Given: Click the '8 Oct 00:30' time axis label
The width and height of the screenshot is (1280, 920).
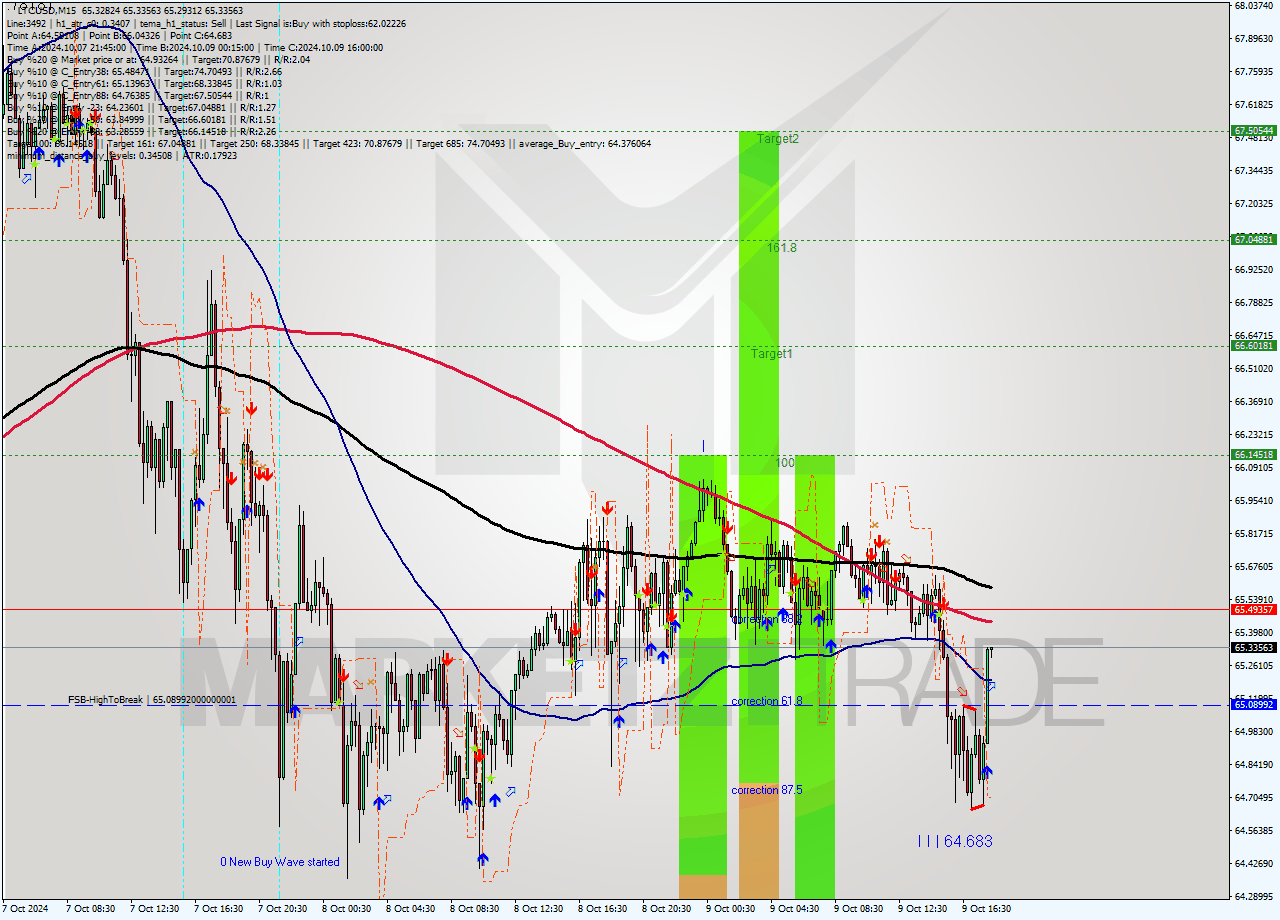Looking at the screenshot, I should pyautogui.click(x=346, y=909).
